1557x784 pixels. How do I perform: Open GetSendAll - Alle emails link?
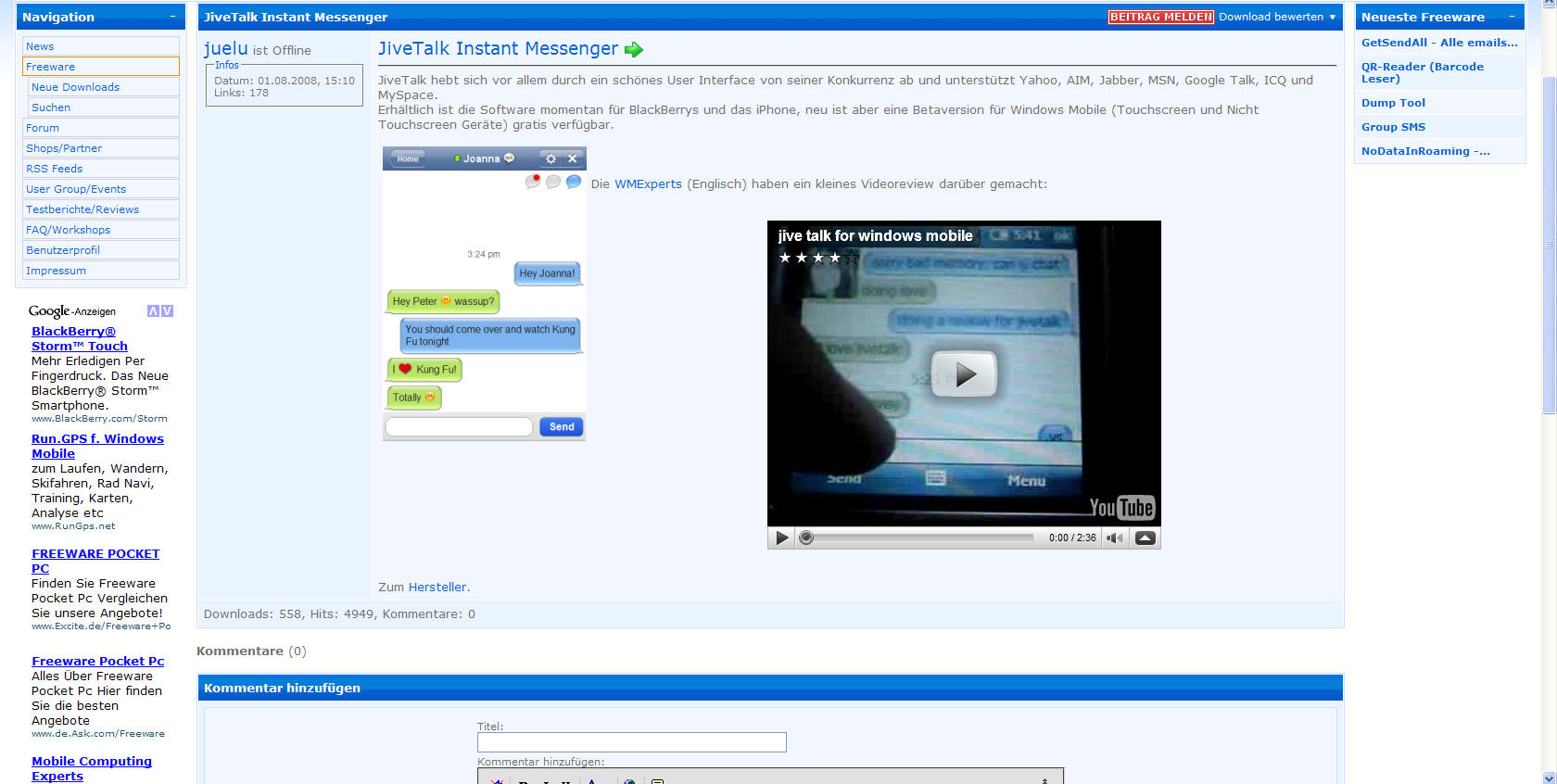tap(1439, 43)
